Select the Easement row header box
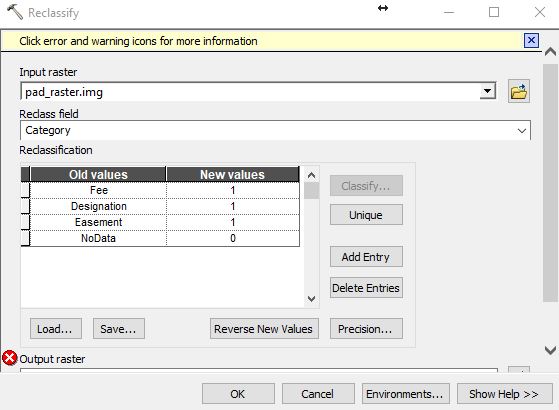This screenshot has height=410, width=559. pos(25,222)
